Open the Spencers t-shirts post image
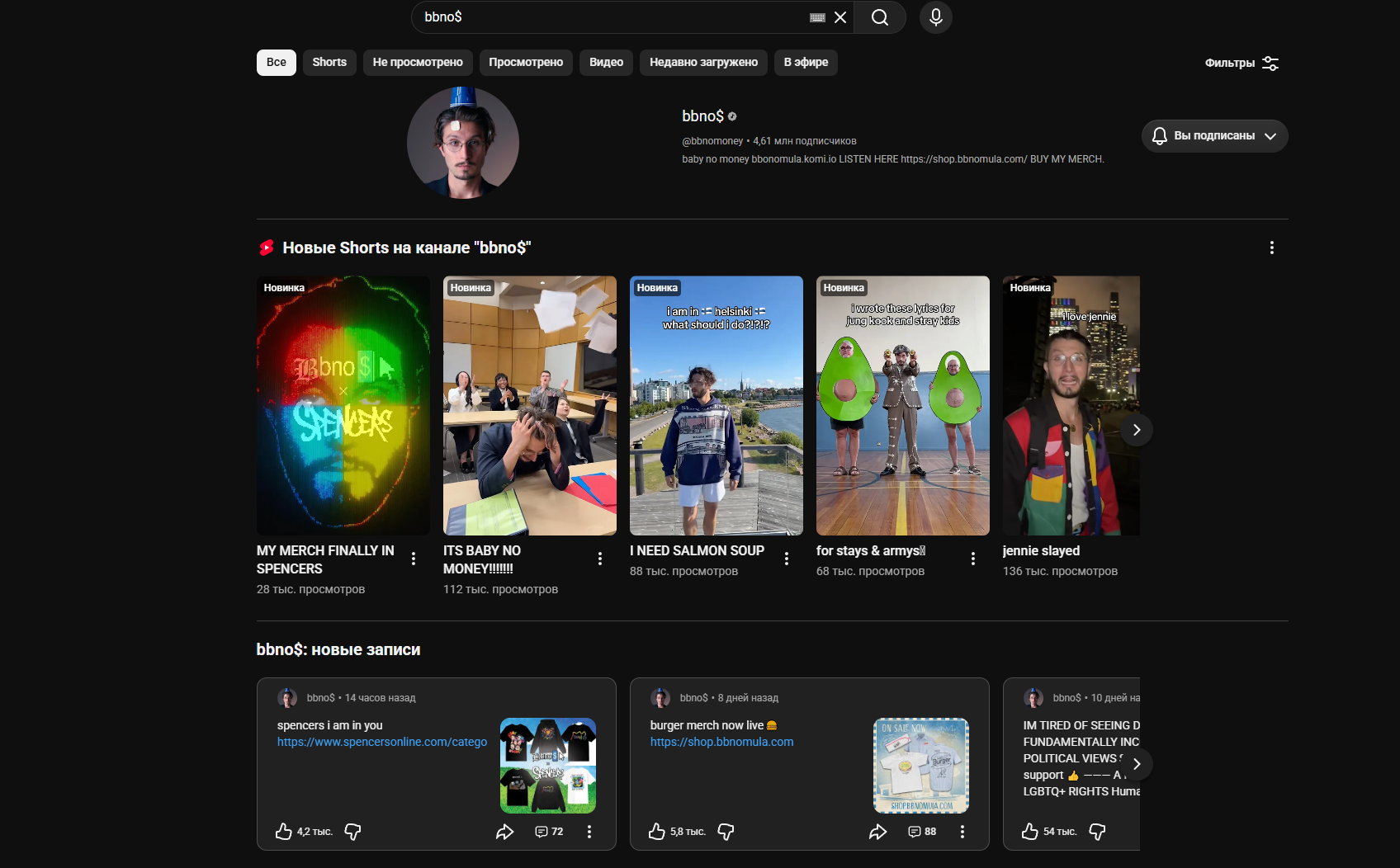1400x868 pixels. [x=548, y=766]
